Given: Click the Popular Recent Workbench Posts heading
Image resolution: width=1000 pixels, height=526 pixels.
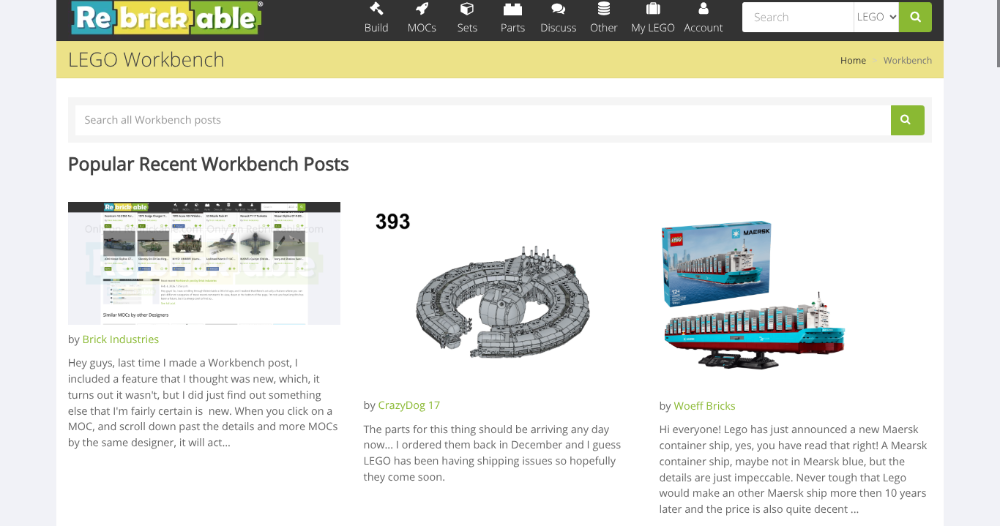Looking at the screenshot, I should coord(208,164).
